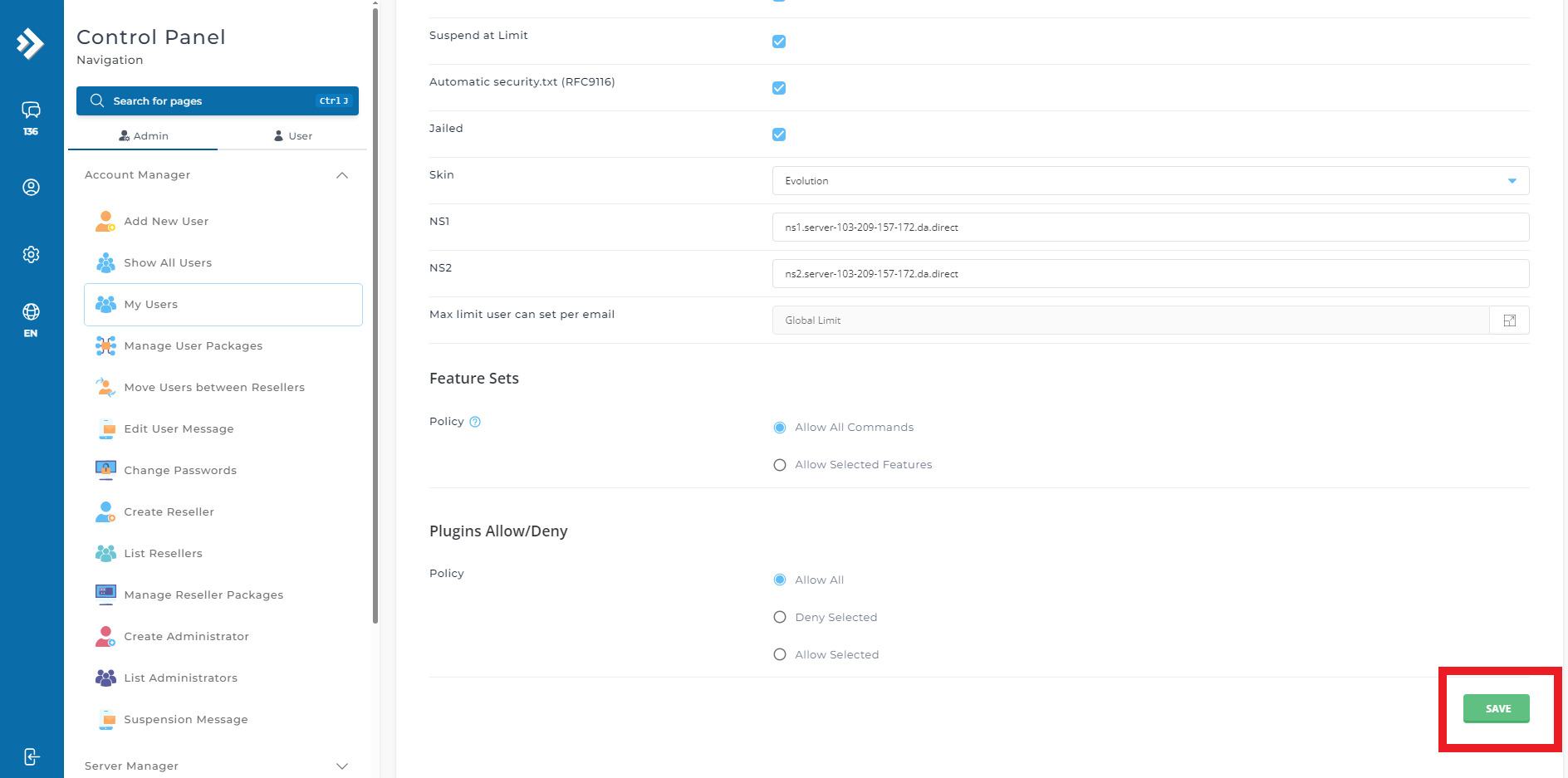1568x778 pixels.
Task: Click the Change Passwords icon
Action: (105, 470)
